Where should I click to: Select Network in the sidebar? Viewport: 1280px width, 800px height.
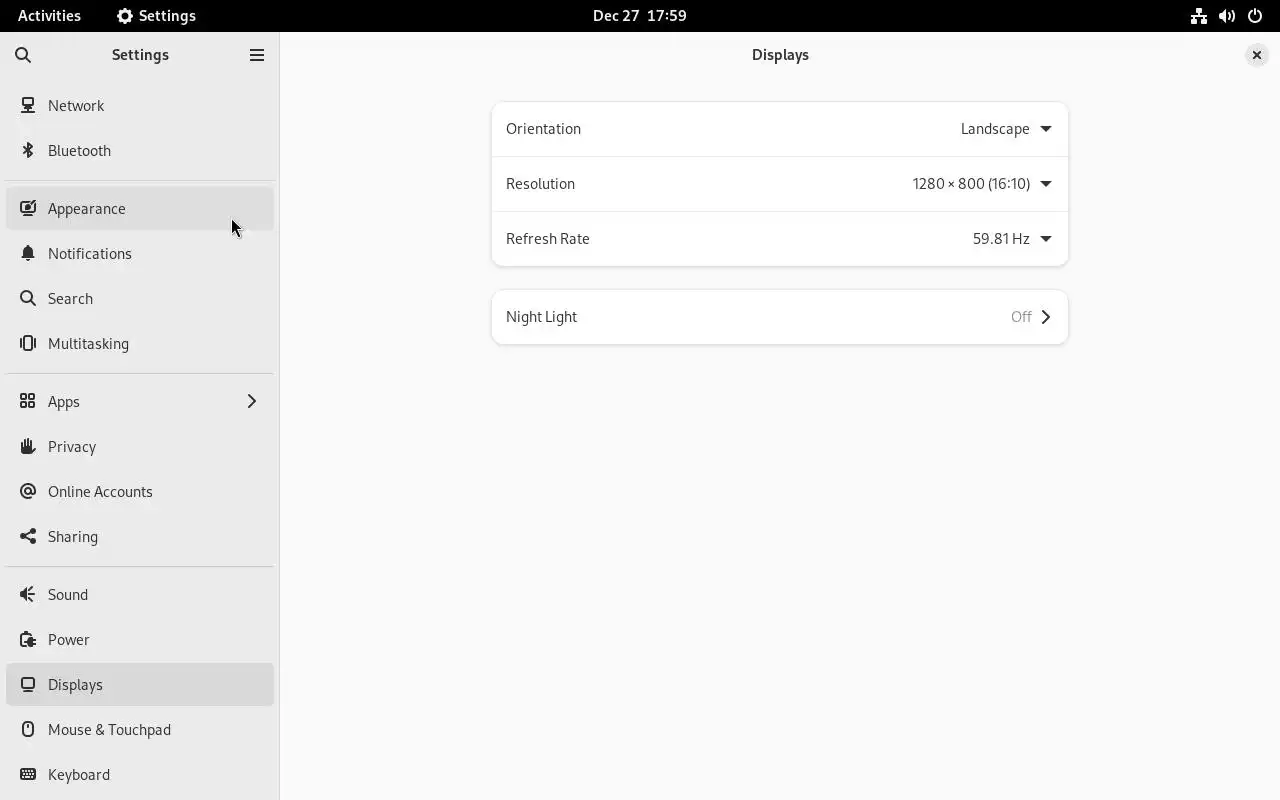click(140, 105)
